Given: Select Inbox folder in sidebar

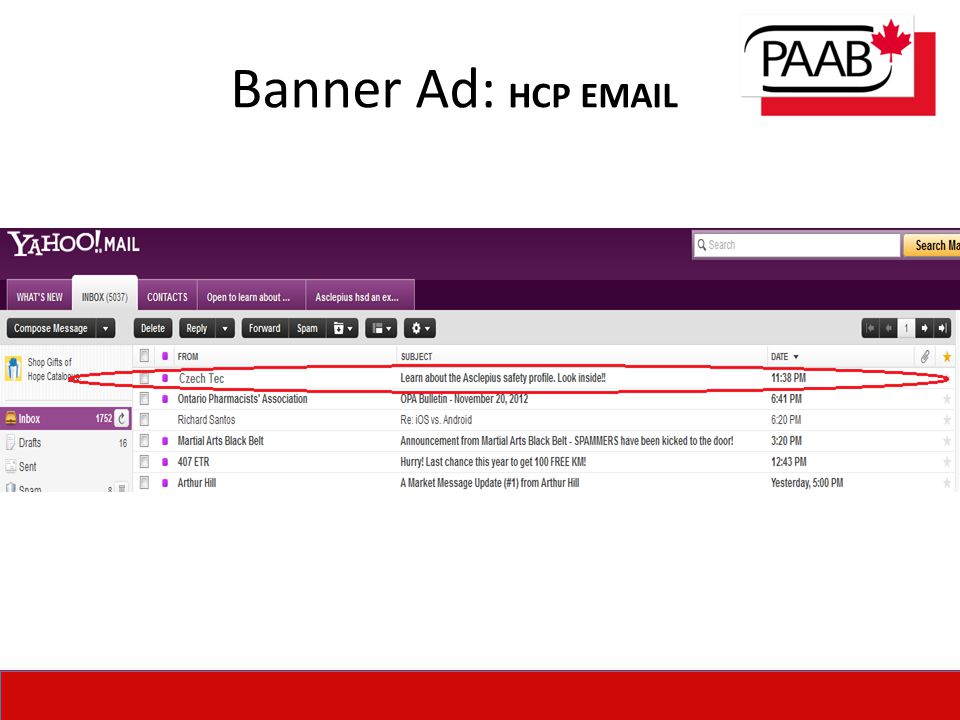Looking at the screenshot, I should (x=66, y=418).
